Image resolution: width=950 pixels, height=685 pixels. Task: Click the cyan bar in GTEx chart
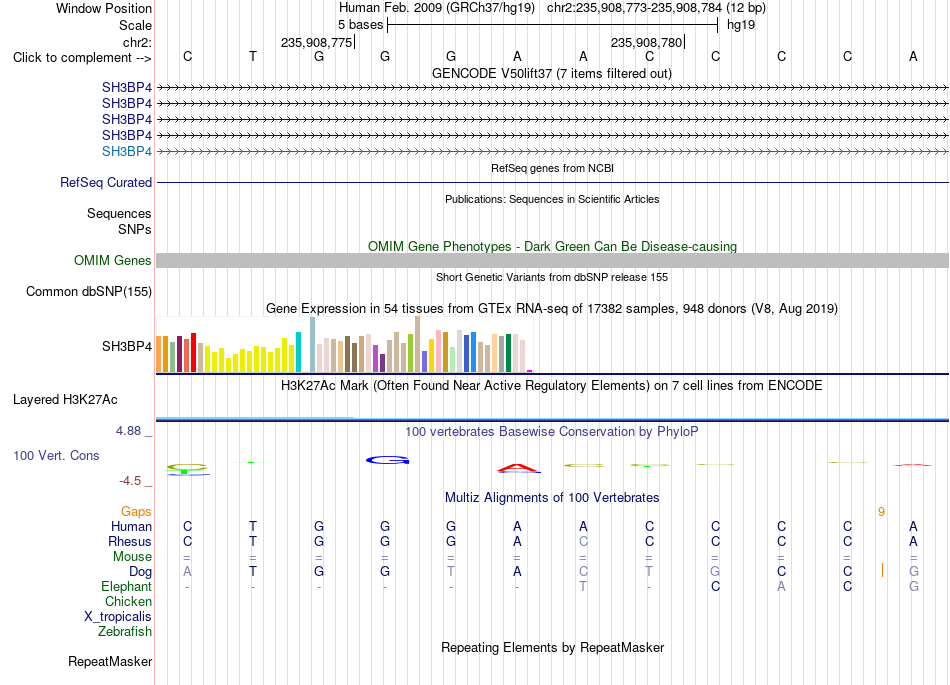[298, 352]
